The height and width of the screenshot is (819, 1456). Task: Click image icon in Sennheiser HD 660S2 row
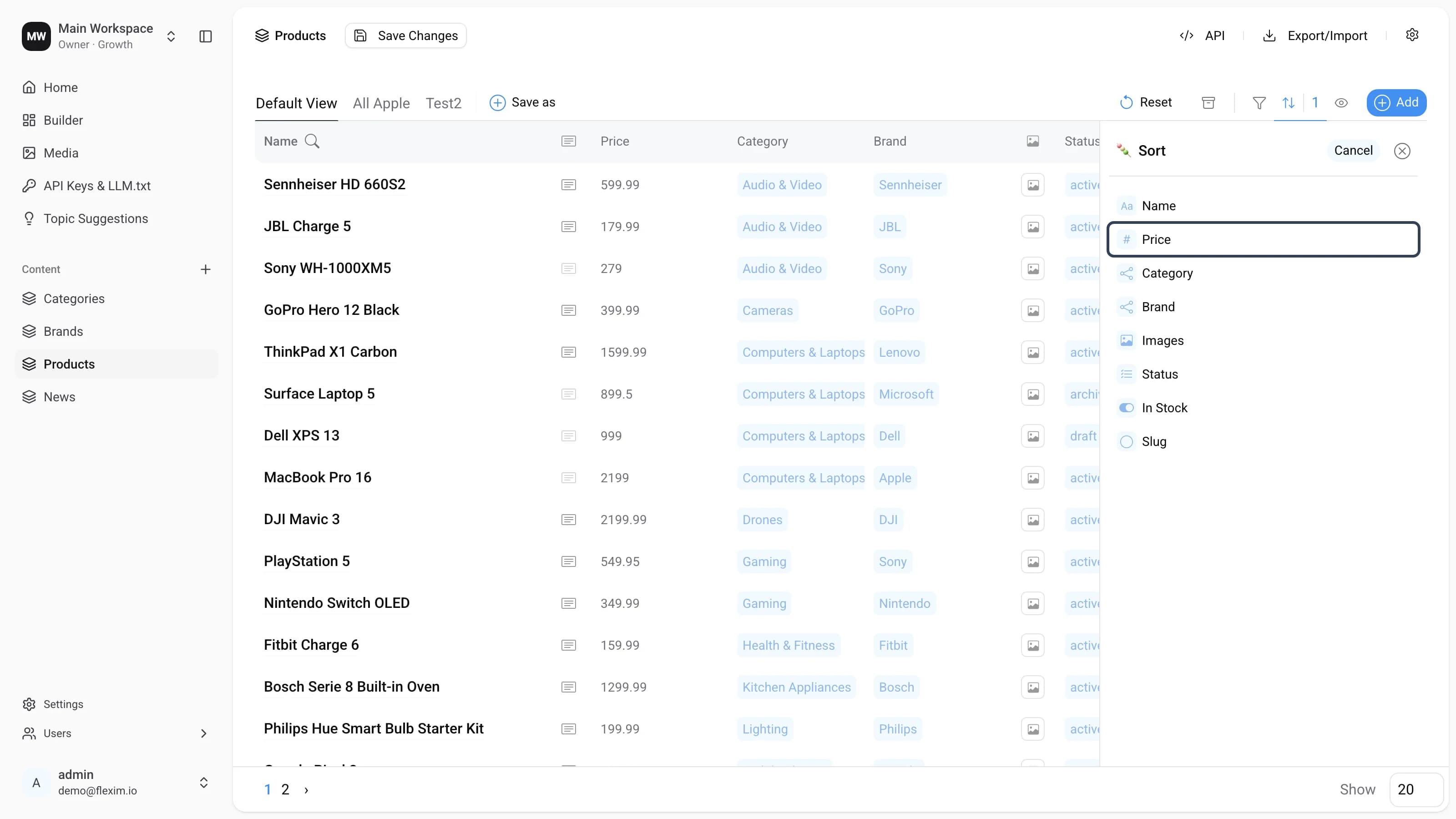1033,185
